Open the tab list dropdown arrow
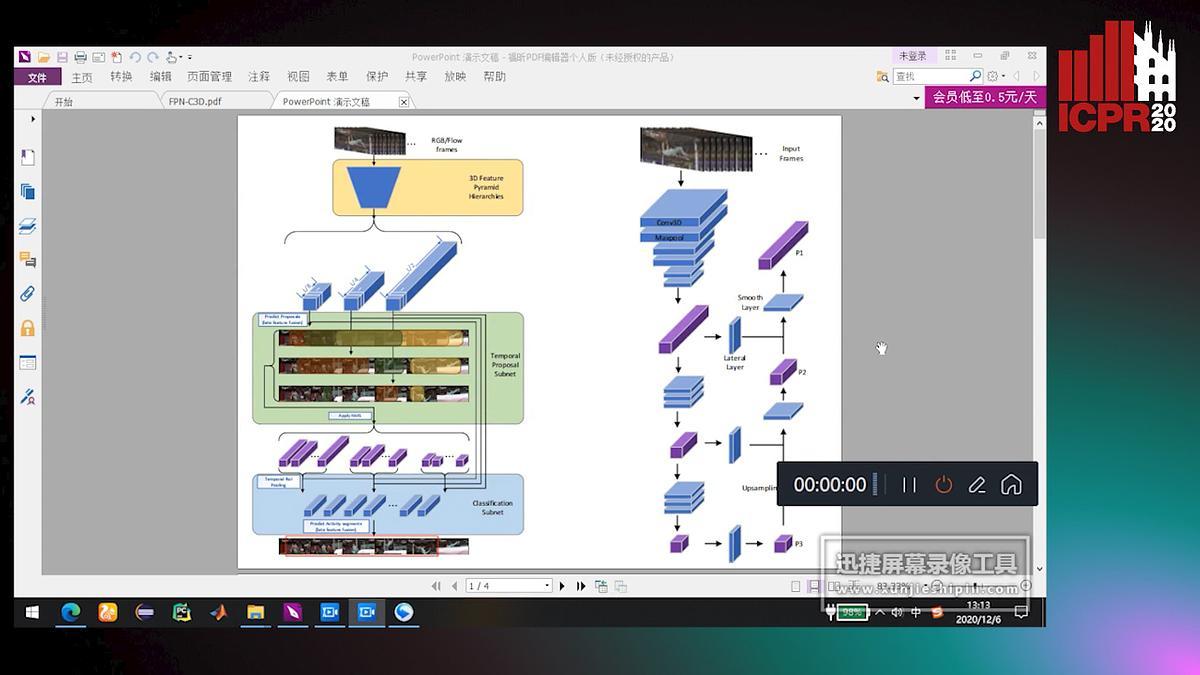The image size is (1200, 675). coord(916,99)
